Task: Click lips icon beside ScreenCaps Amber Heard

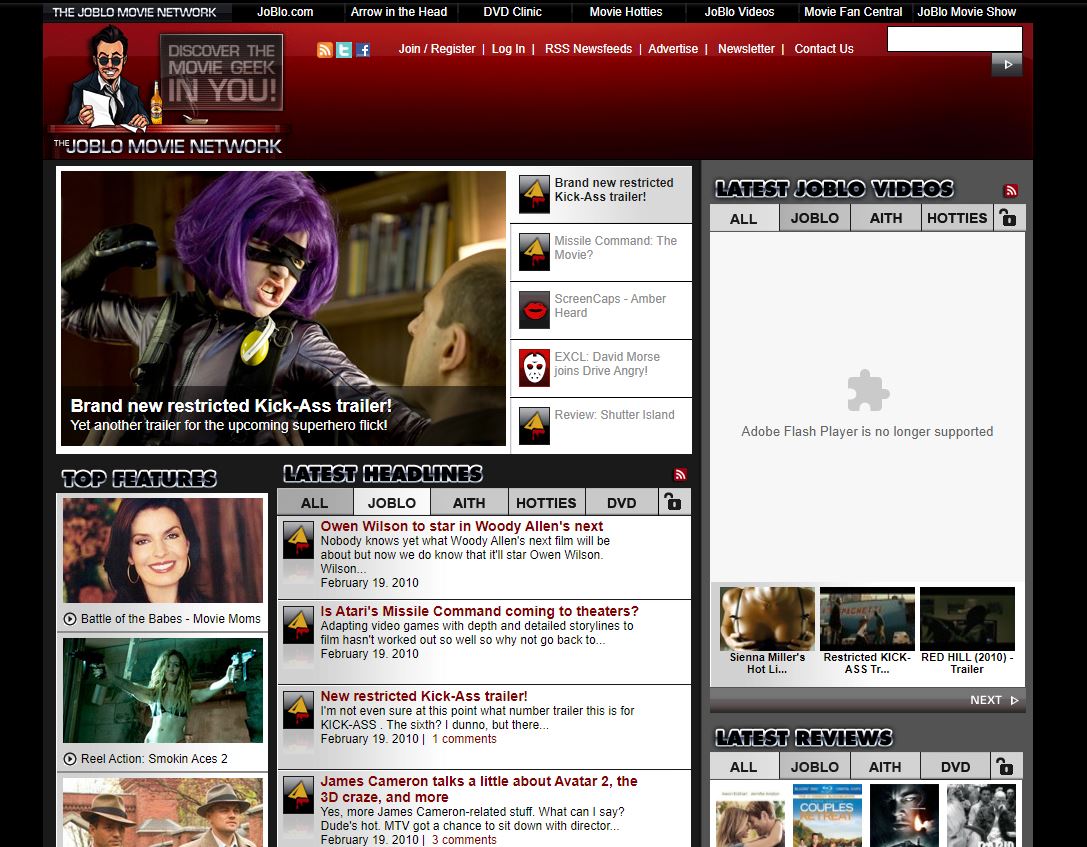Action: coord(534,310)
